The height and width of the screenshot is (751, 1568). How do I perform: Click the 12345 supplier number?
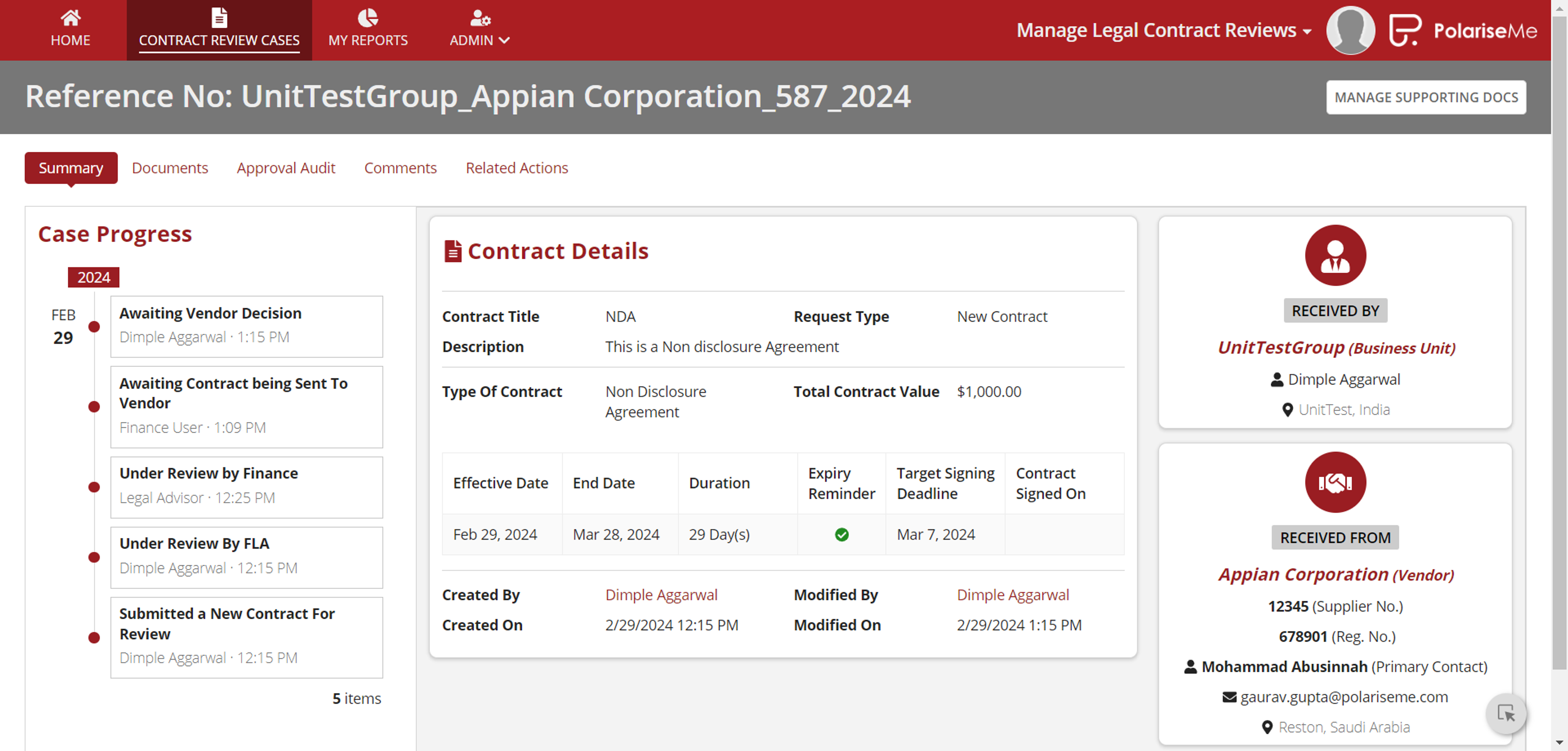(x=1287, y=606)
